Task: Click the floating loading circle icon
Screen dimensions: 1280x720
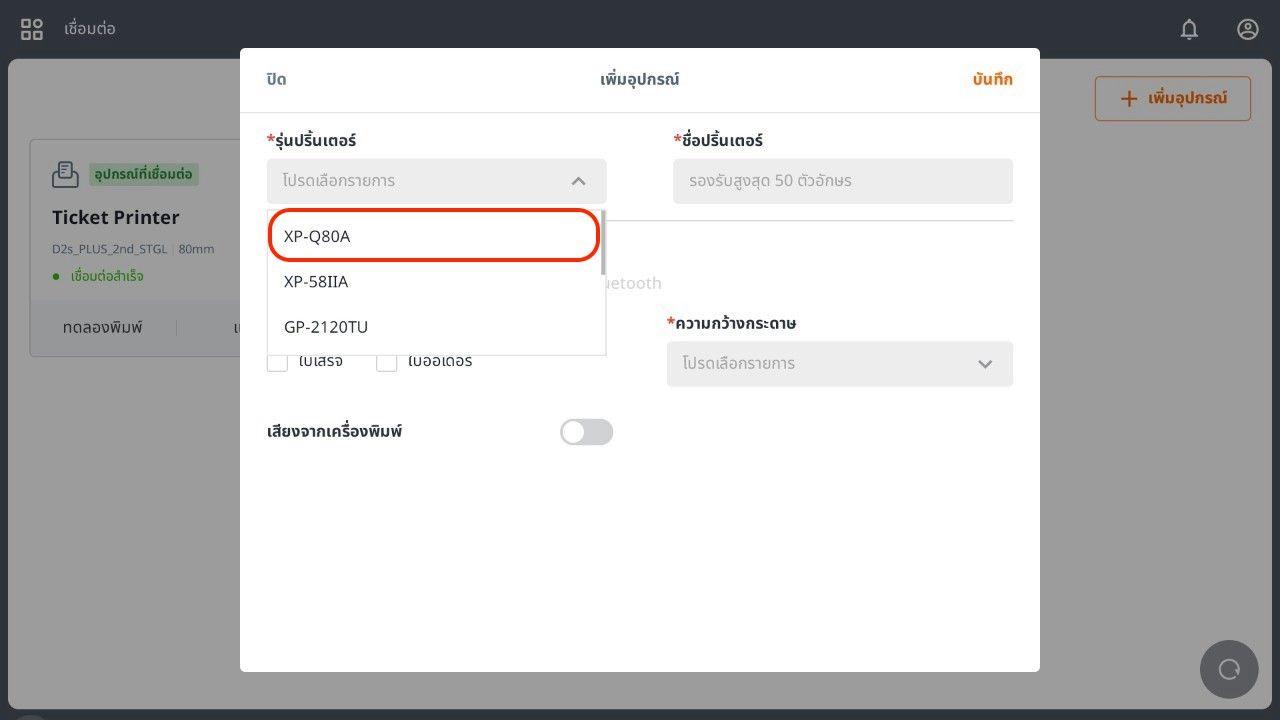Action: [x=1229, y=669]
